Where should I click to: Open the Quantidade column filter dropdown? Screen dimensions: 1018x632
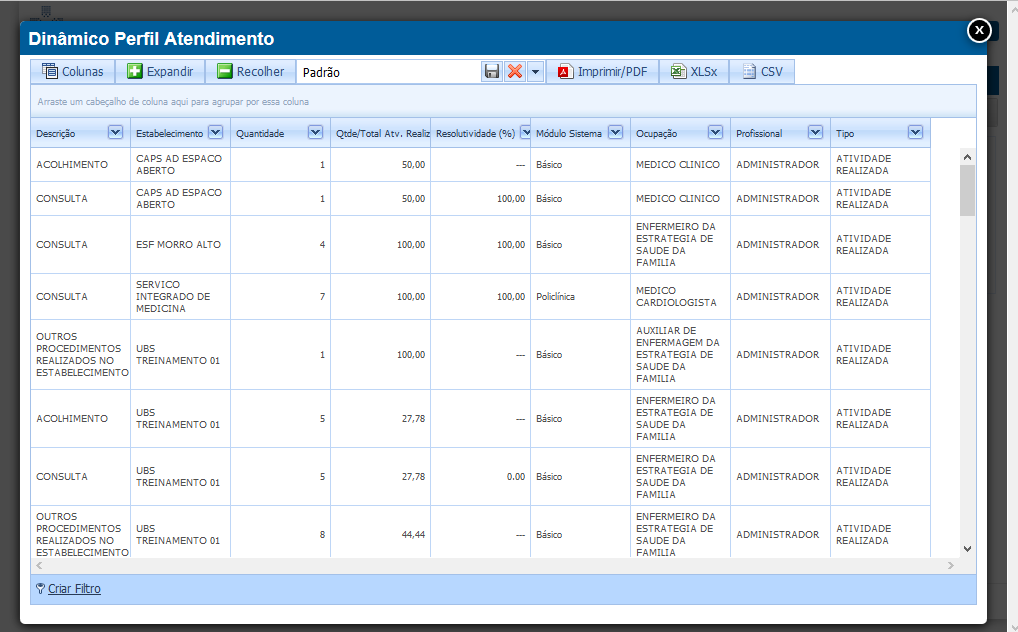(316, 133)
